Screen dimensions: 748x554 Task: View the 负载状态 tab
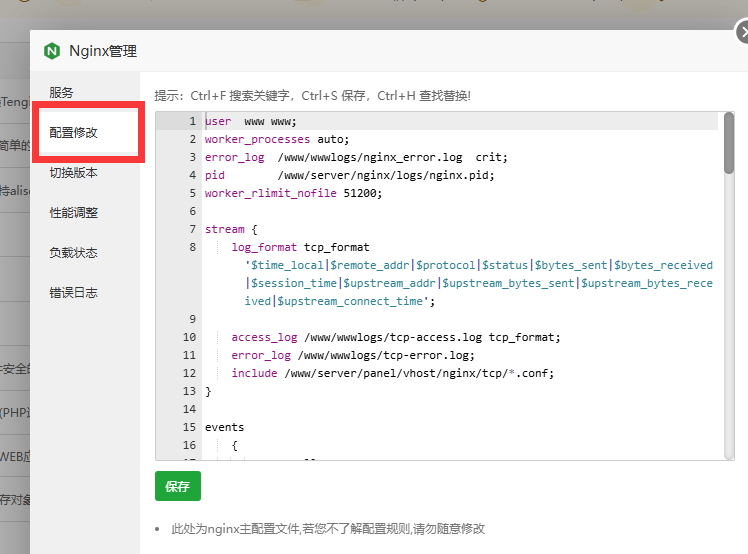pyautogui.click(x=73, y=252)
